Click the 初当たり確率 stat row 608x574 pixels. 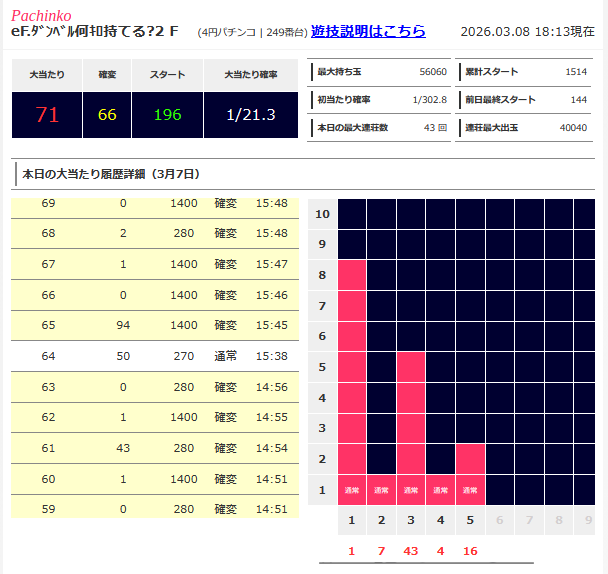[x=381, y=100]
